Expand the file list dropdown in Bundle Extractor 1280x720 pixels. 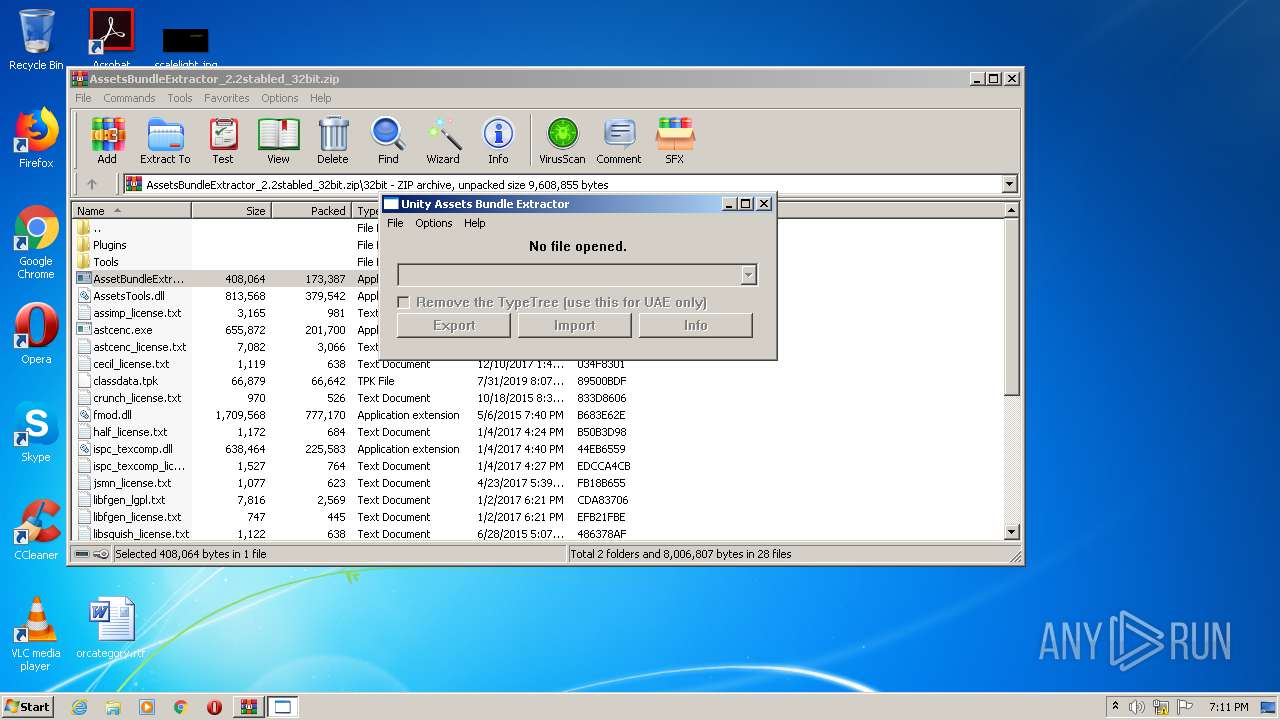(748, 275)
